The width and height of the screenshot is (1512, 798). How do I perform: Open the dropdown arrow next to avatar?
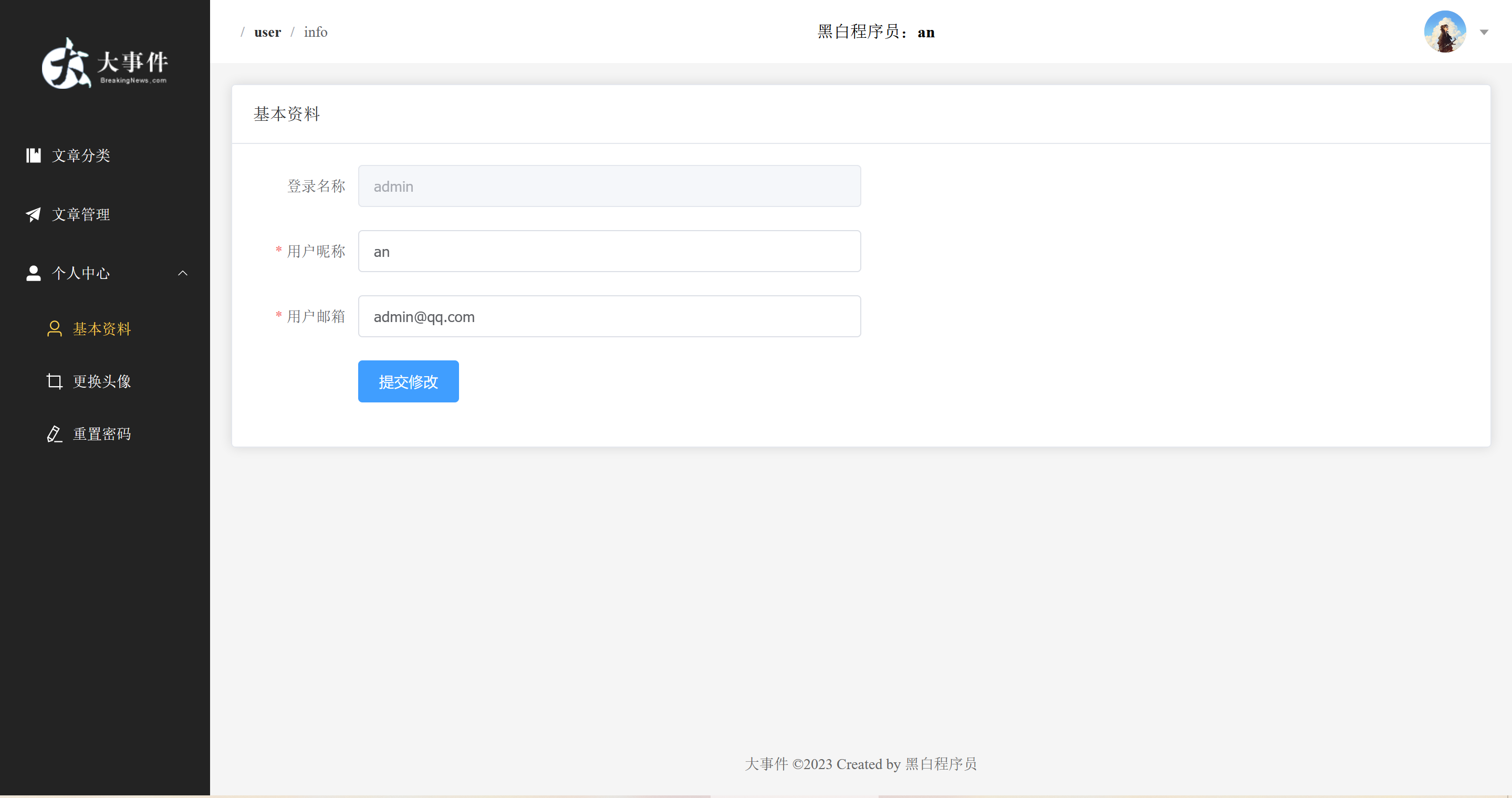tap(1484, 32)
